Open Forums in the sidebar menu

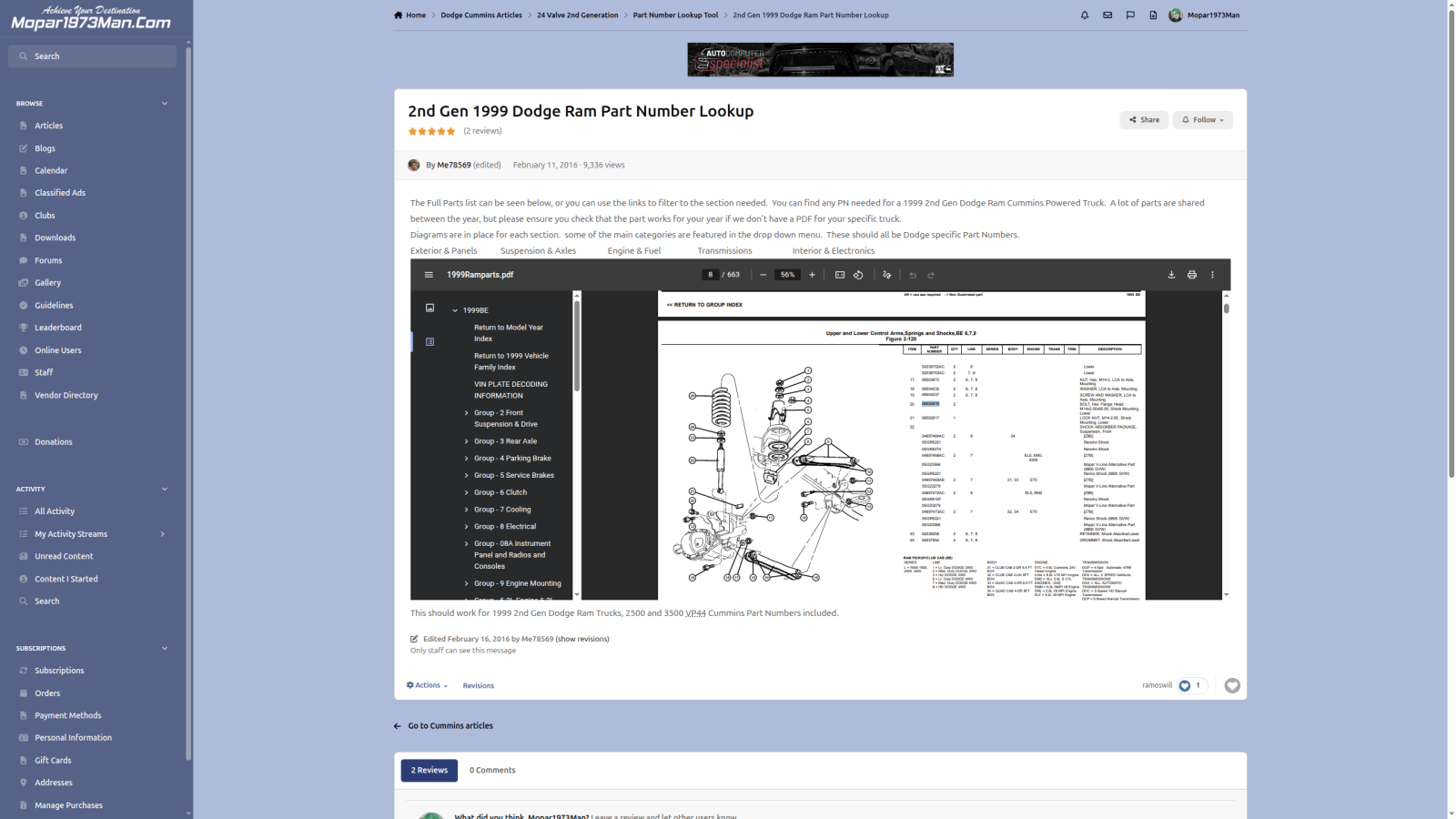pos(48,260)
